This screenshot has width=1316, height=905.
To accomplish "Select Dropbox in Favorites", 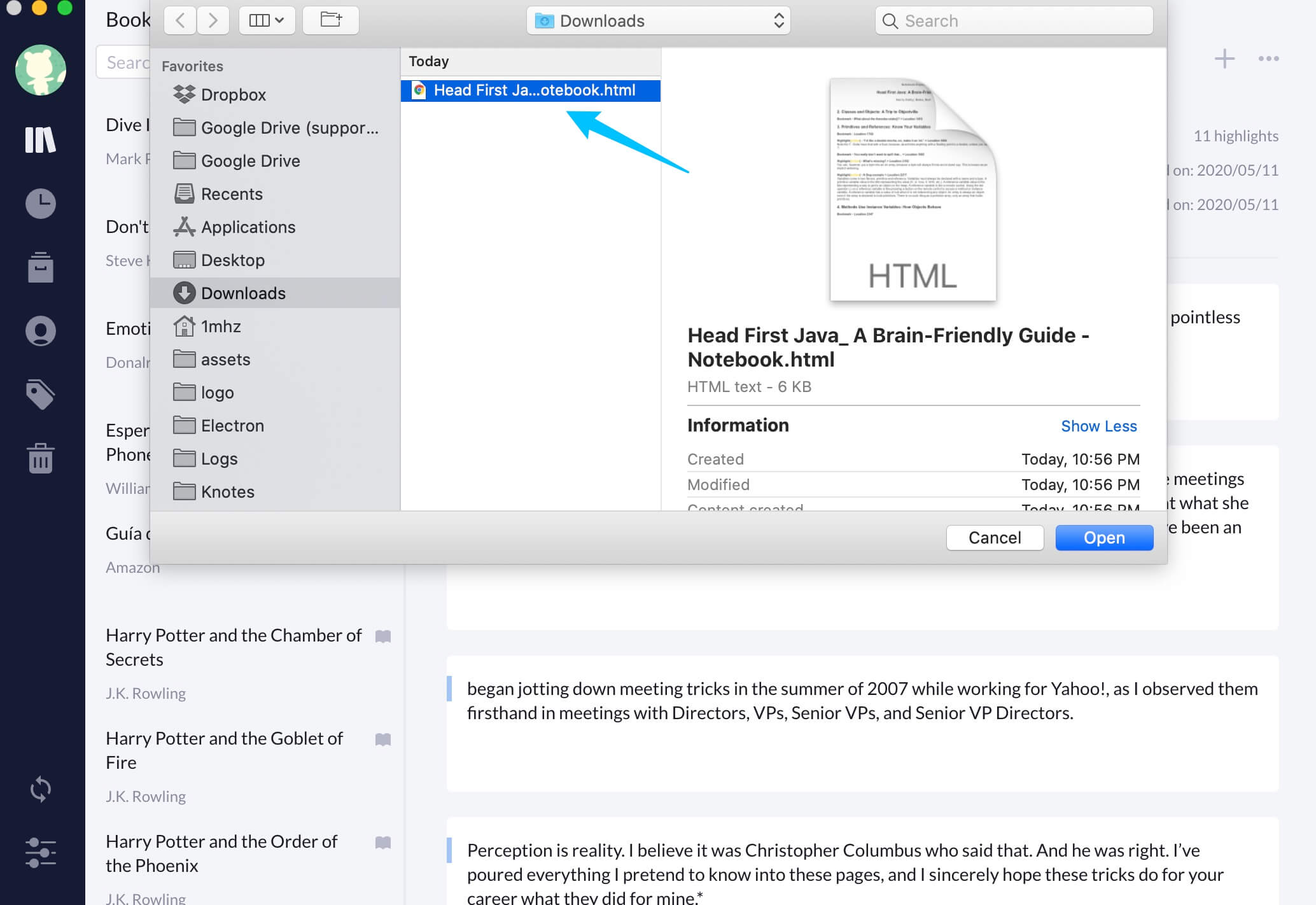I will pos(275,94).
